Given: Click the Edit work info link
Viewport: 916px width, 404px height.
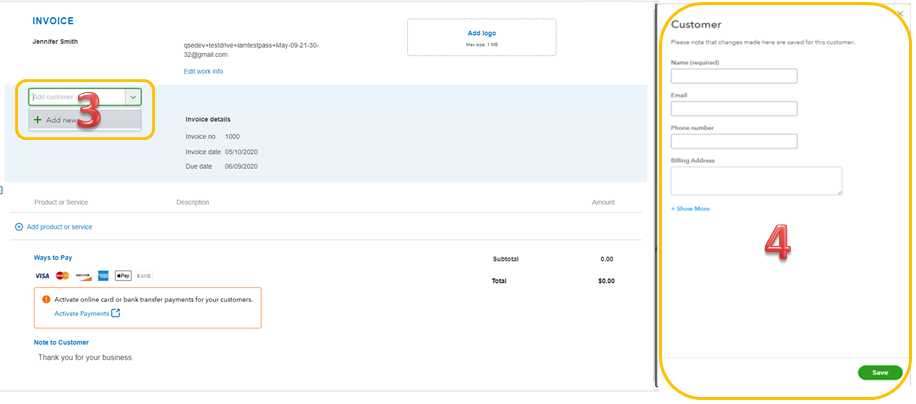Looking at the screenshot, I should tap(203, 71).
